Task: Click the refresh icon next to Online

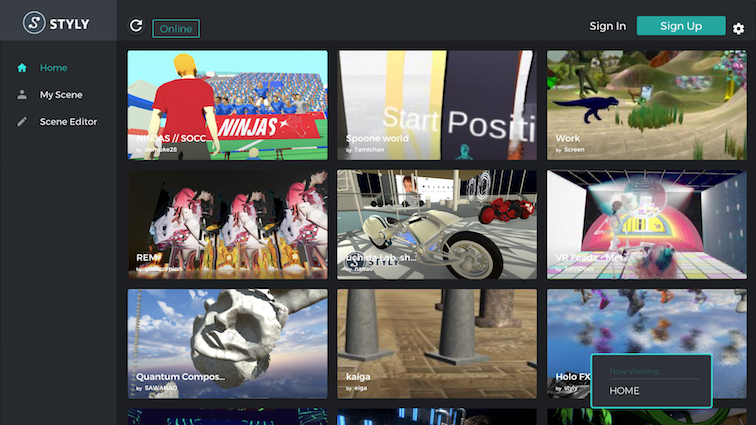Action: point(136,27)
